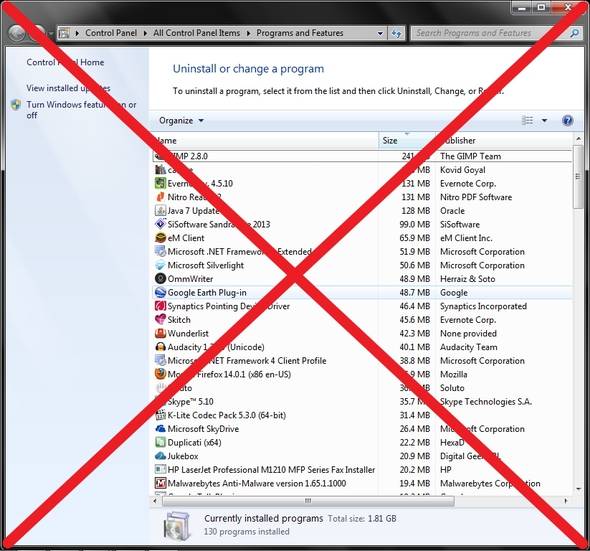Click the Synaptics Incorporated publisher cell
The width and height of the screenshot is (590, 551).
tap(483, 306)
